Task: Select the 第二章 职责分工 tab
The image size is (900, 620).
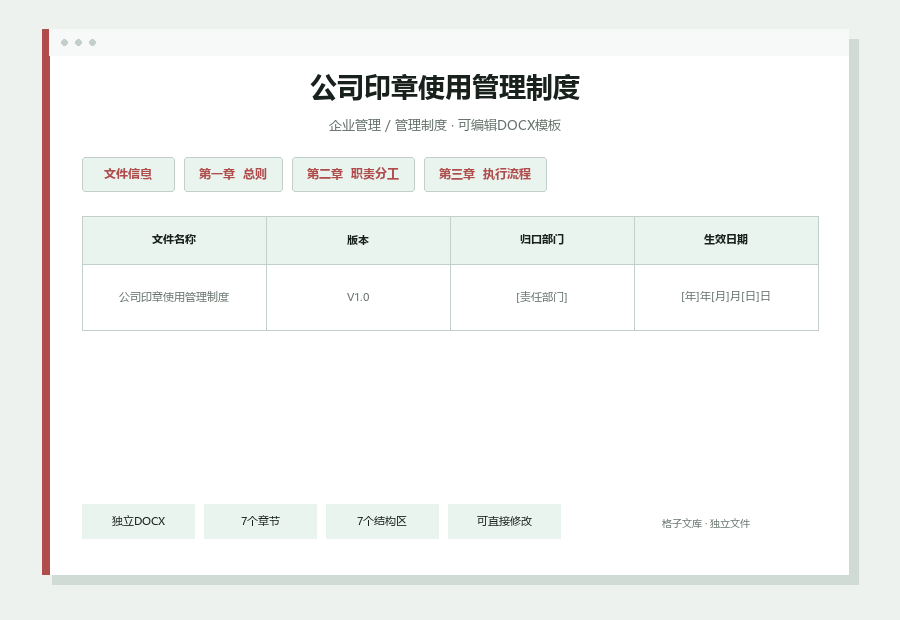Action: (x=353, y=175)
